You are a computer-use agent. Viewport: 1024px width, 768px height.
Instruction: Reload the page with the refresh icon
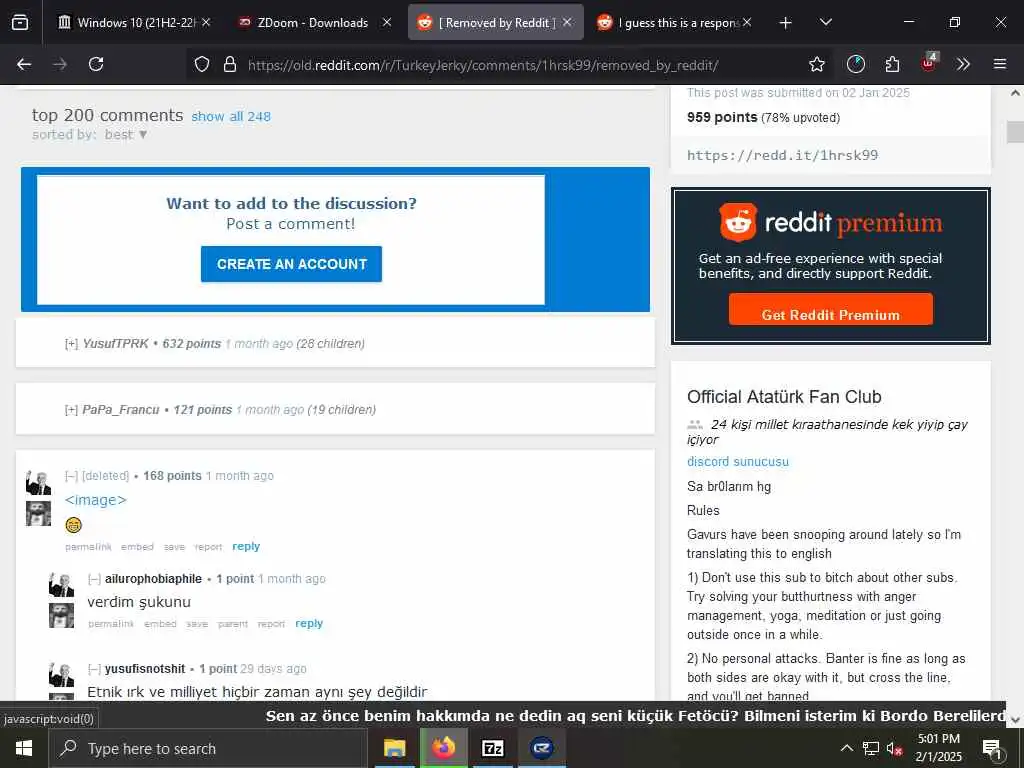pos(96,64)
